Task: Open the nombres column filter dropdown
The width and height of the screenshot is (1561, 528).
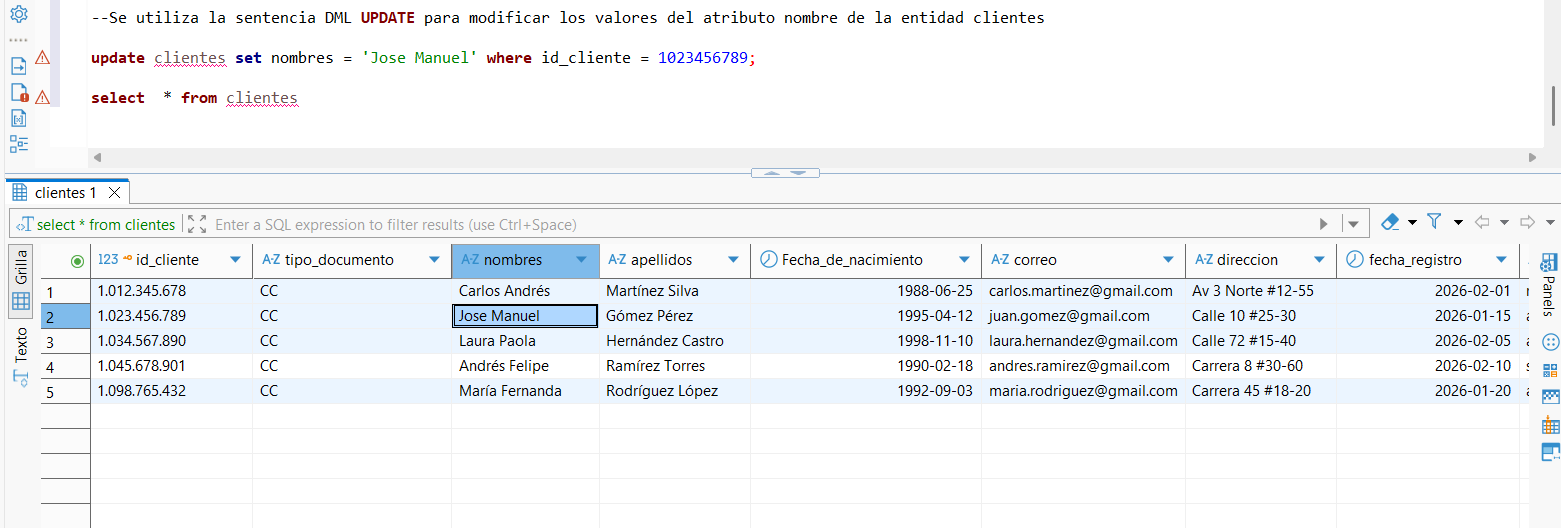Action: tap(581, 260)
